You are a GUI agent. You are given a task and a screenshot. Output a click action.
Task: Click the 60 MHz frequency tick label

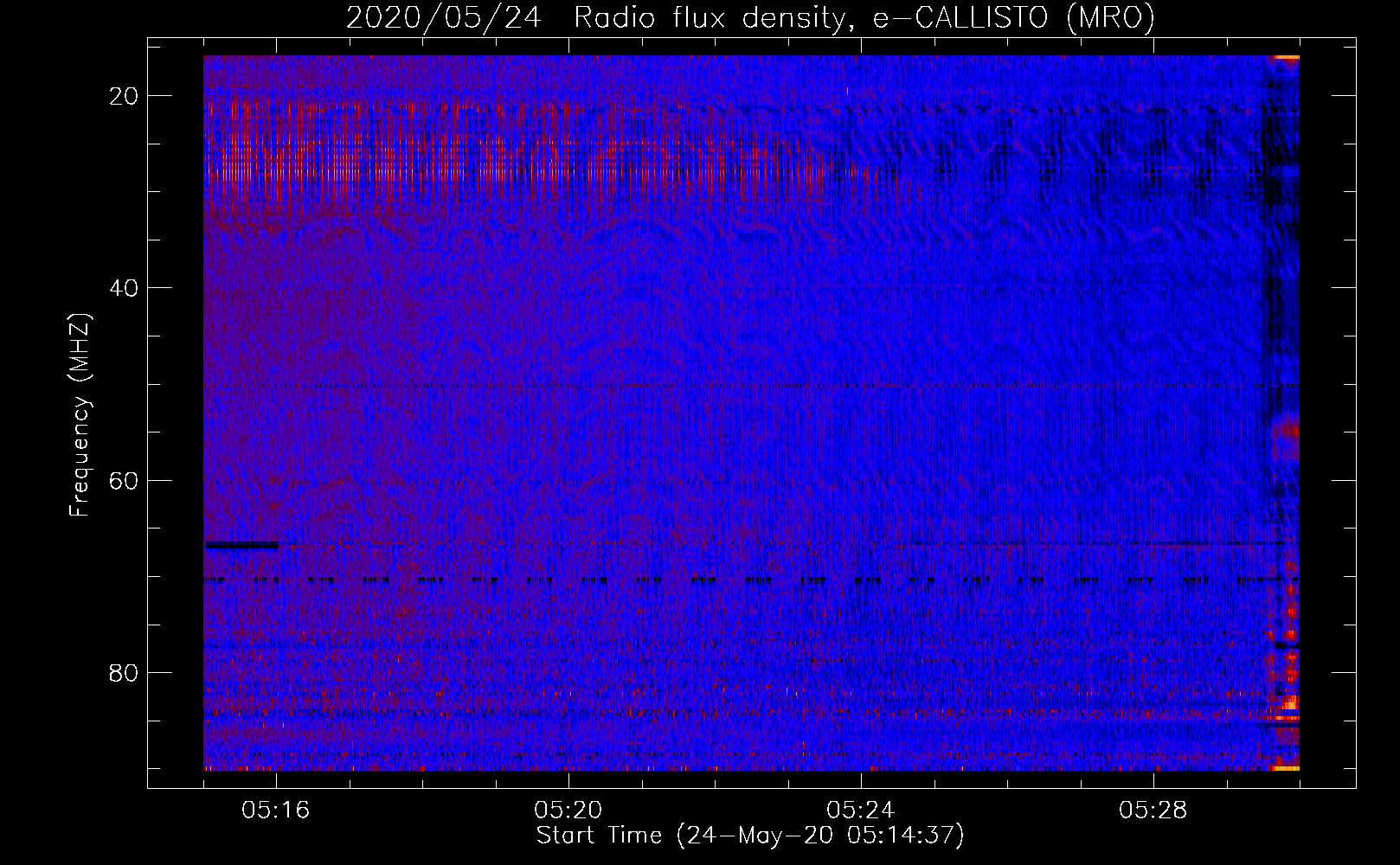[125, 480]
